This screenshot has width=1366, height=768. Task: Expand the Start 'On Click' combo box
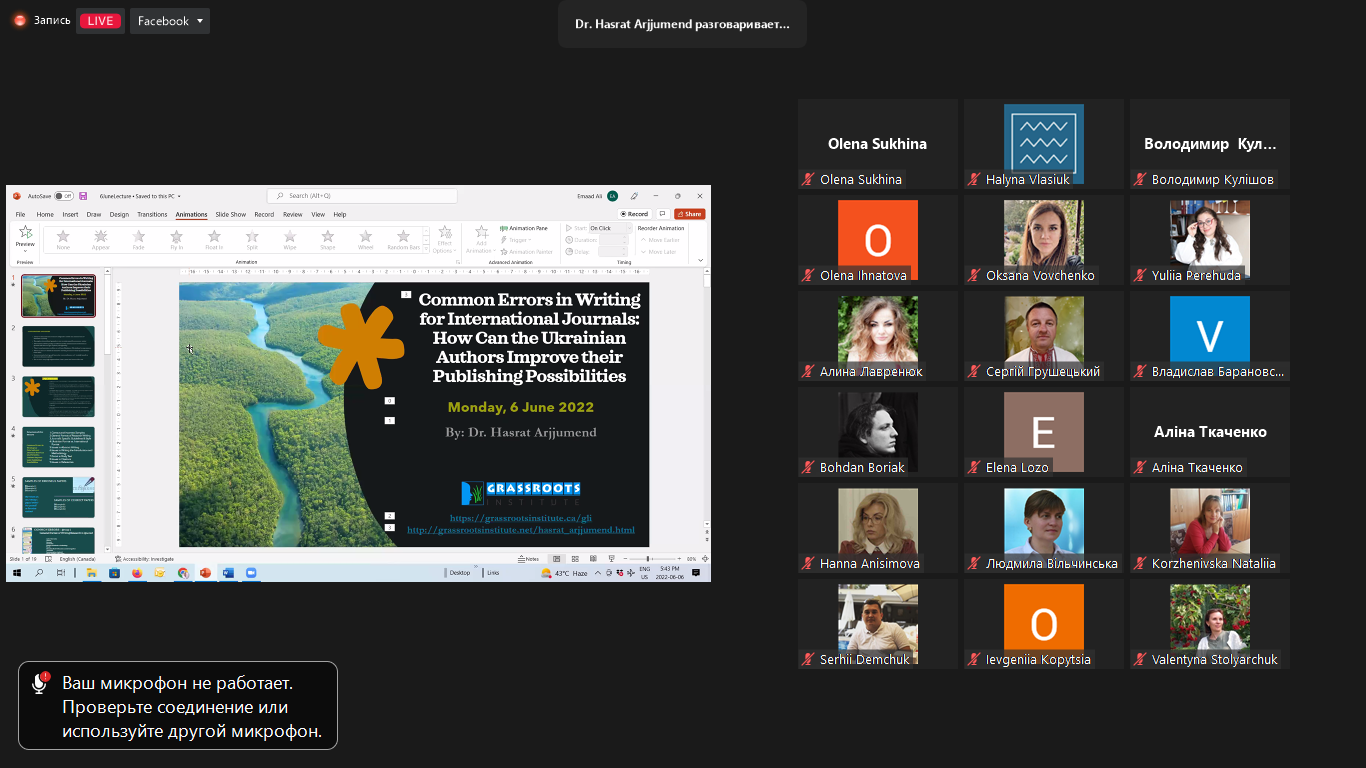[x=608, y=228]
